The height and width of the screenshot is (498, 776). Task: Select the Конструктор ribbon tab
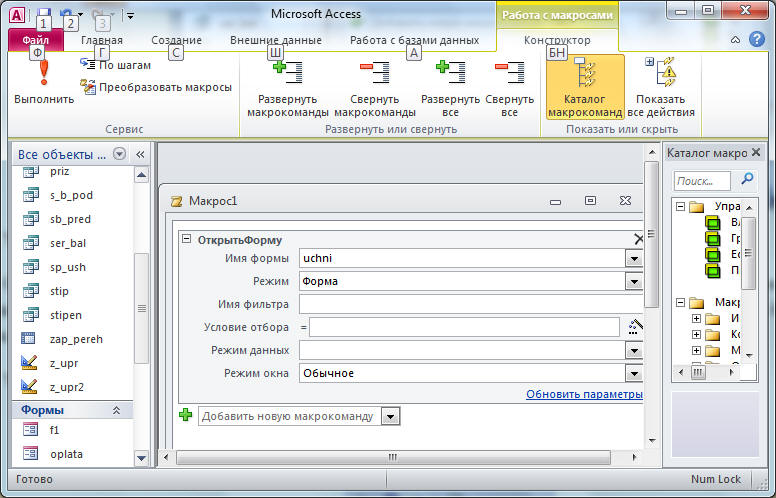point(557,40)
